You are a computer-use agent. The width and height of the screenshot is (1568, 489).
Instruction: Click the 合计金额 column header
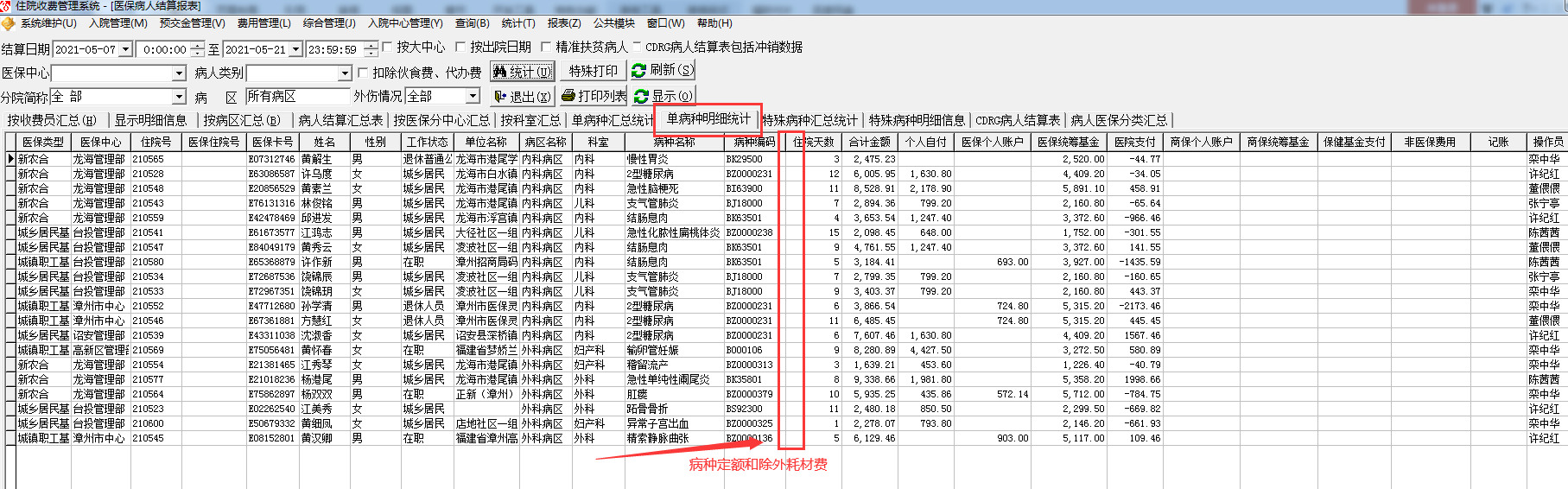point(869,142)
